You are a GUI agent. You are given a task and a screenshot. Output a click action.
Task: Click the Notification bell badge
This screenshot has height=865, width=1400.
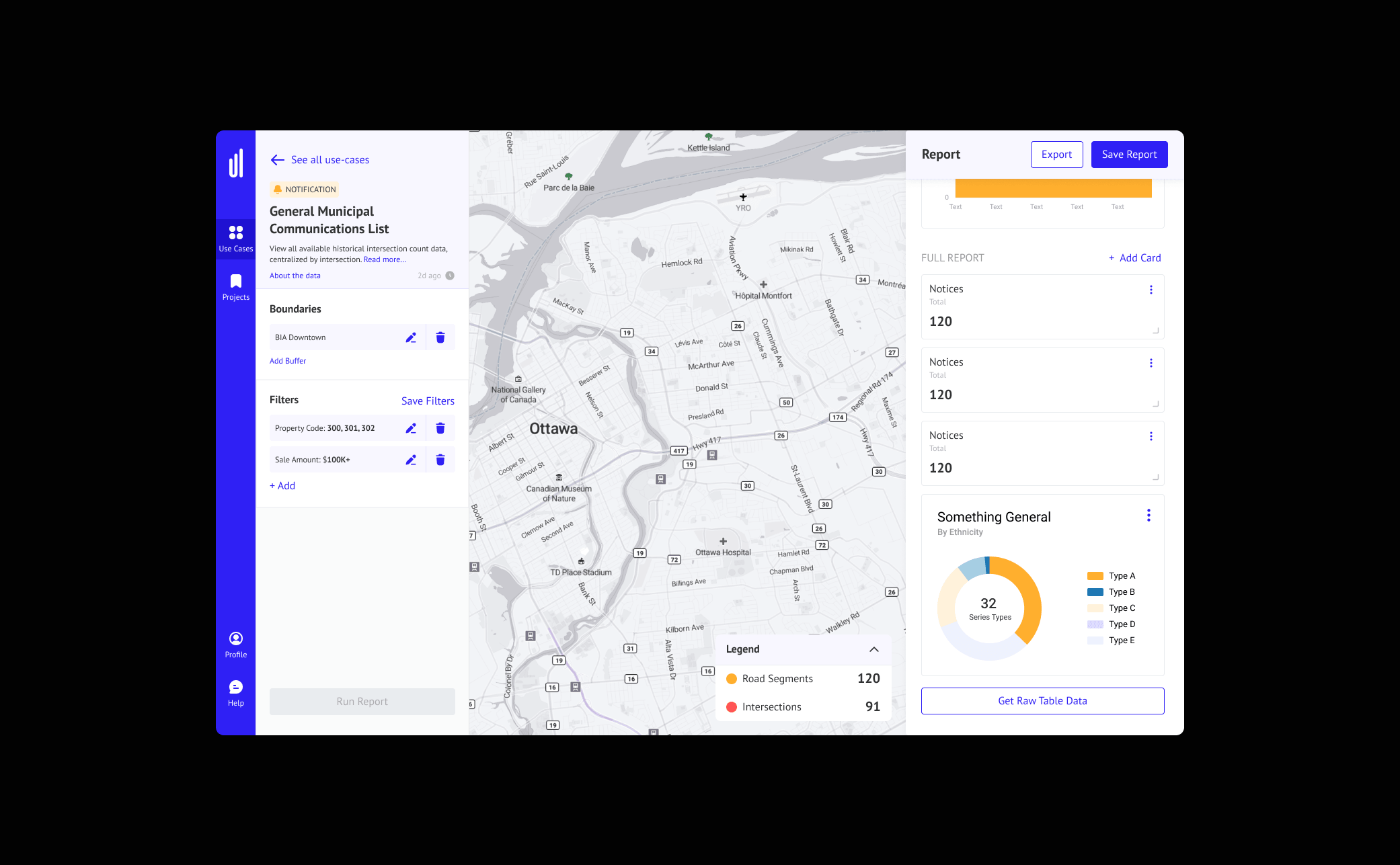coord(304,190)
